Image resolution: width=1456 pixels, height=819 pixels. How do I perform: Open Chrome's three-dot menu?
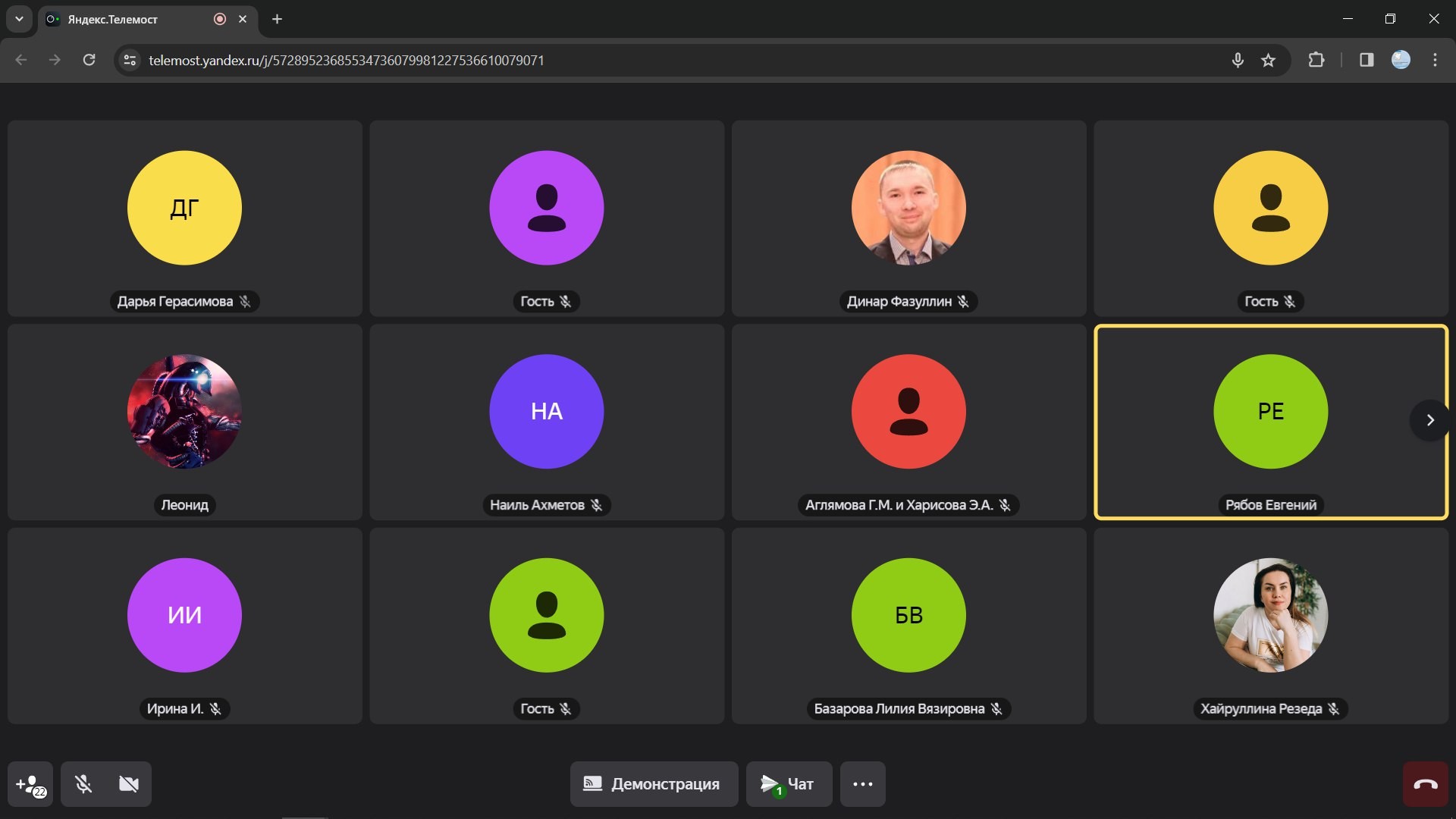coord(1435,60)
